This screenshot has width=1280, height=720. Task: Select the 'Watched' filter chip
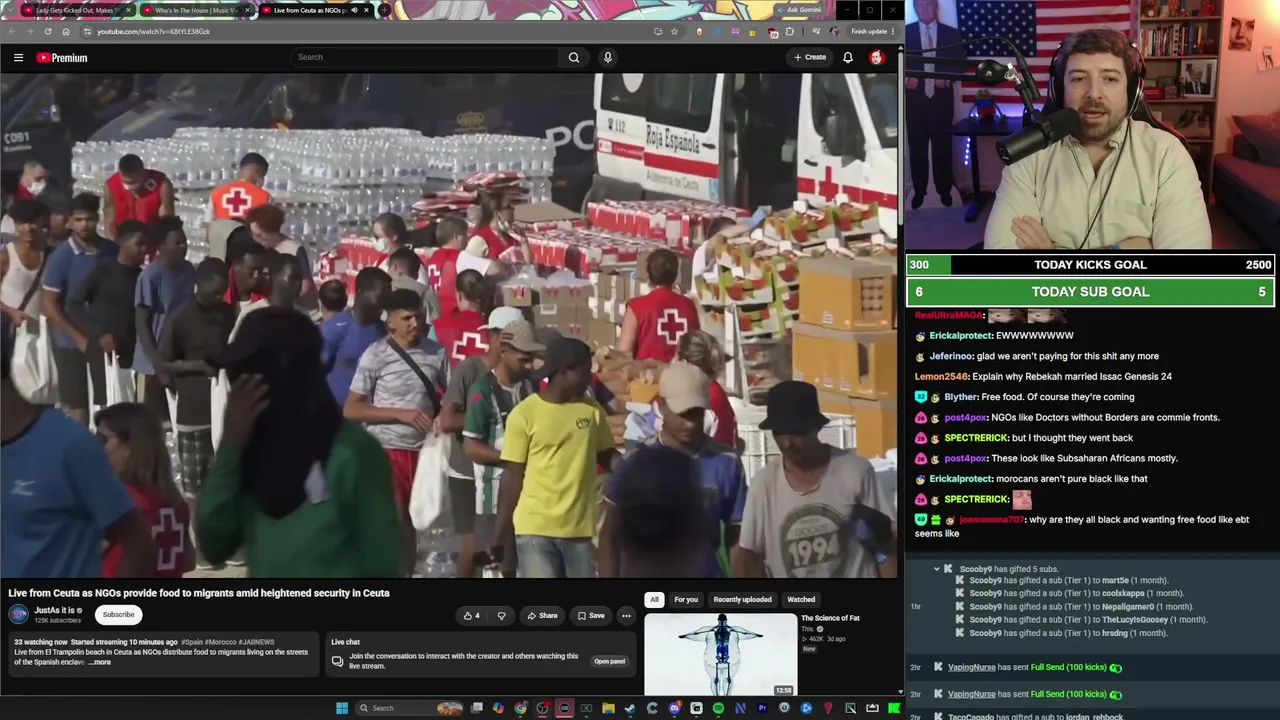pos(801,600)
